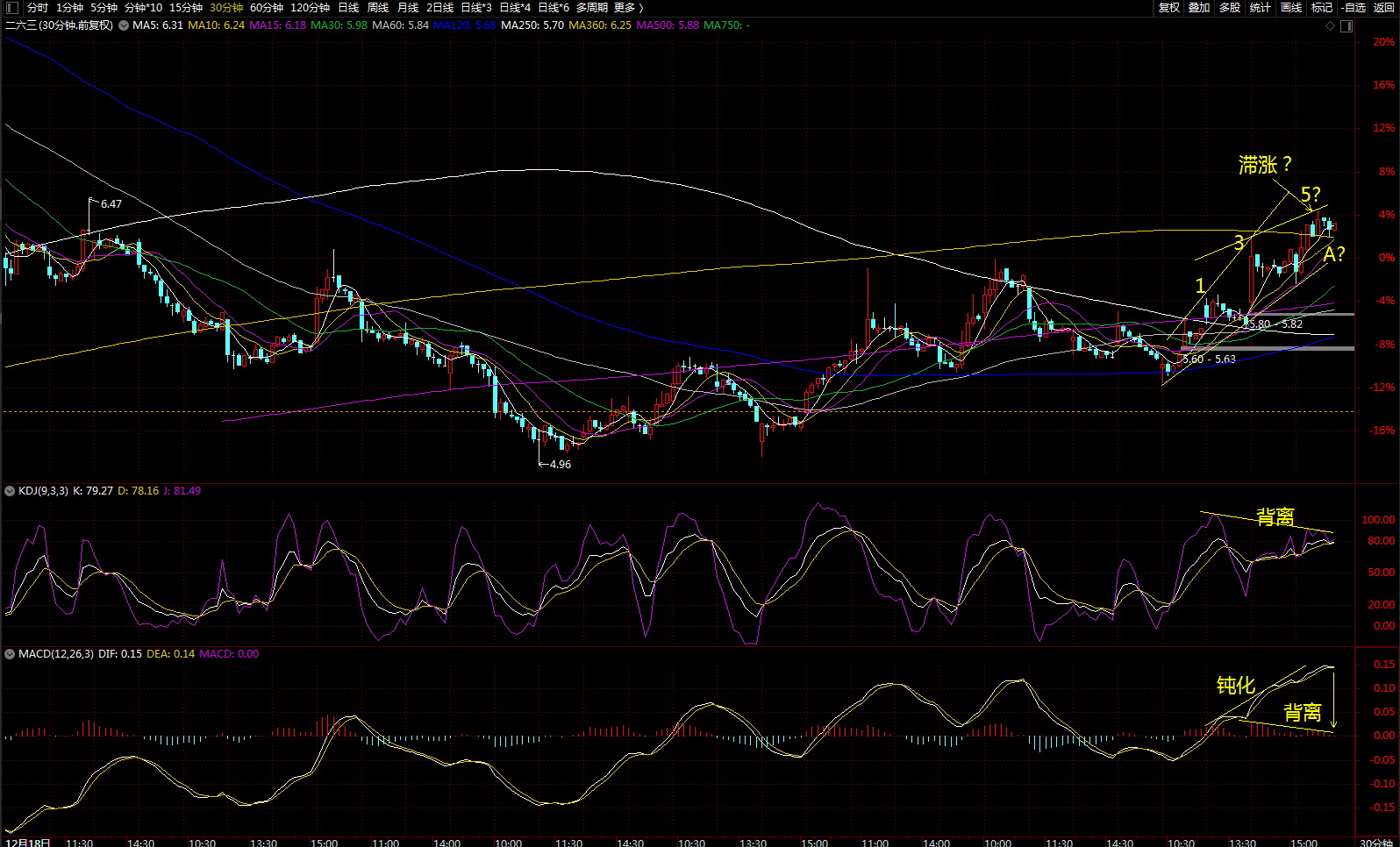
Task: Switch to the 周线 weekly chart tab
Action: (x=378, y=8)
